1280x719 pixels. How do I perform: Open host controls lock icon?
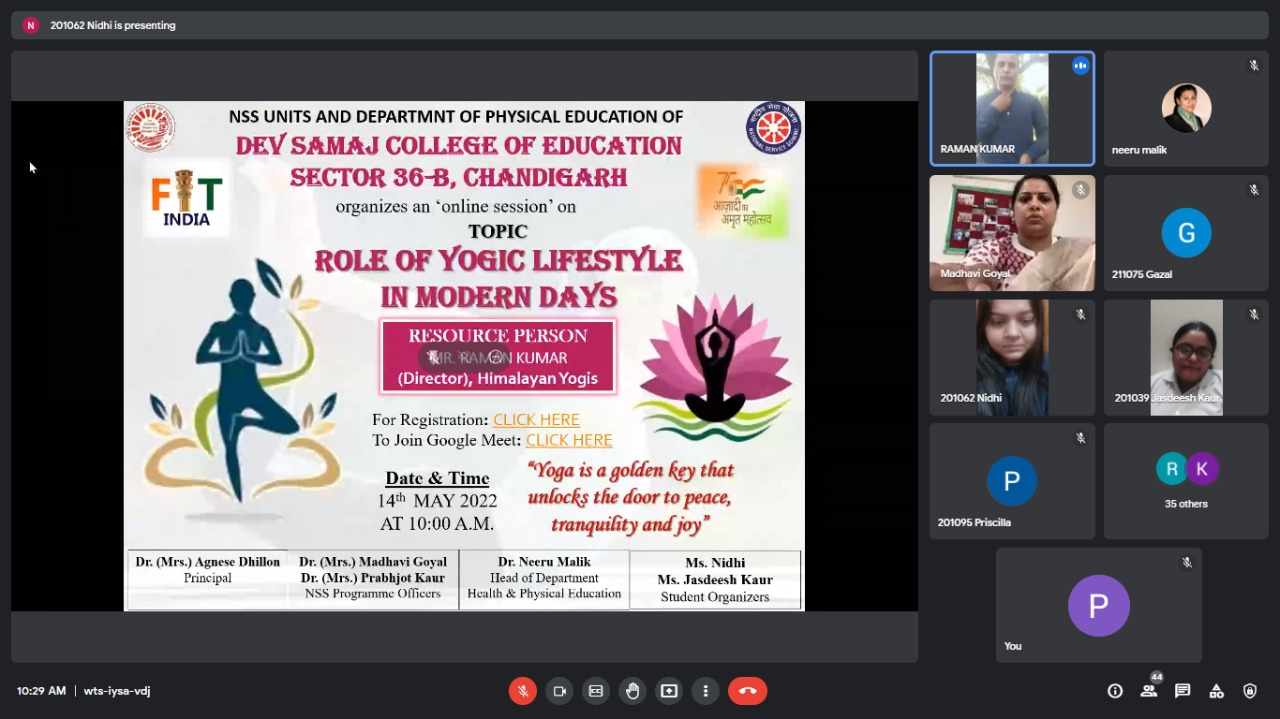[x=1250, y=691]
